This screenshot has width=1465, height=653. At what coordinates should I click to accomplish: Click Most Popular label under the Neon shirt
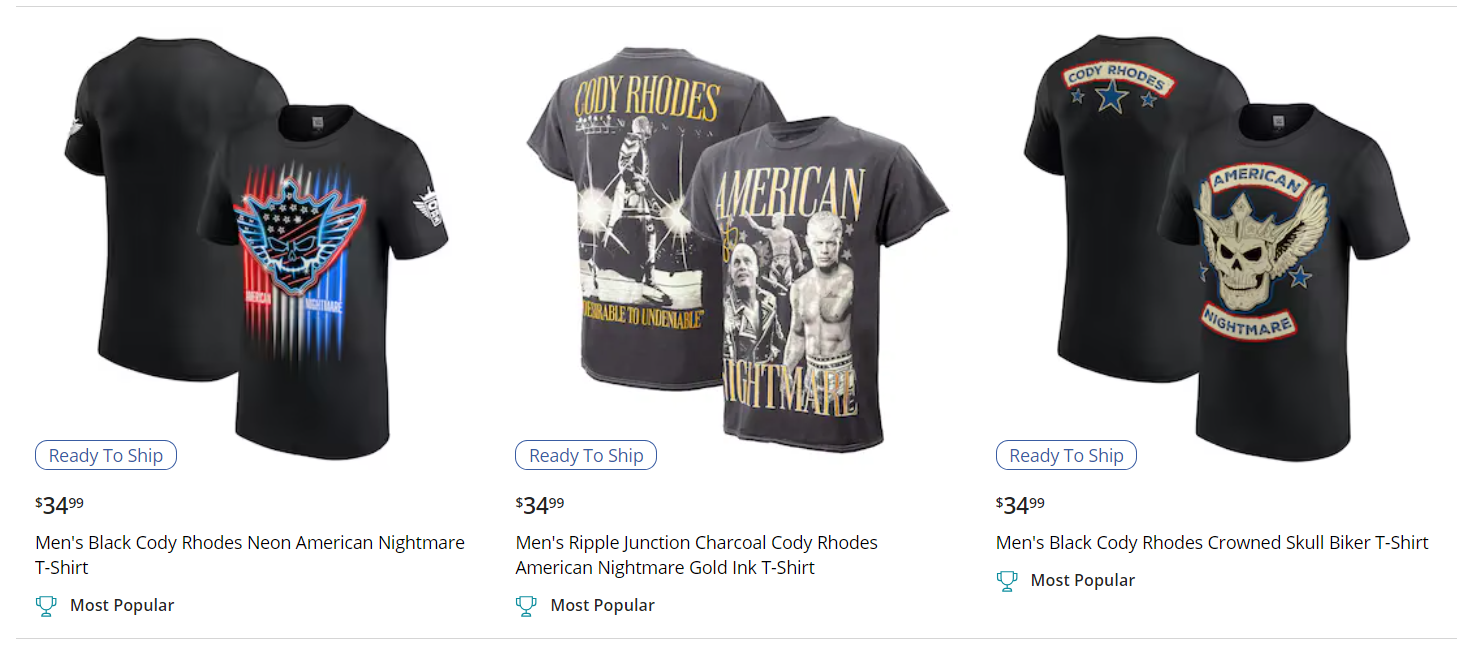(122, 605)
